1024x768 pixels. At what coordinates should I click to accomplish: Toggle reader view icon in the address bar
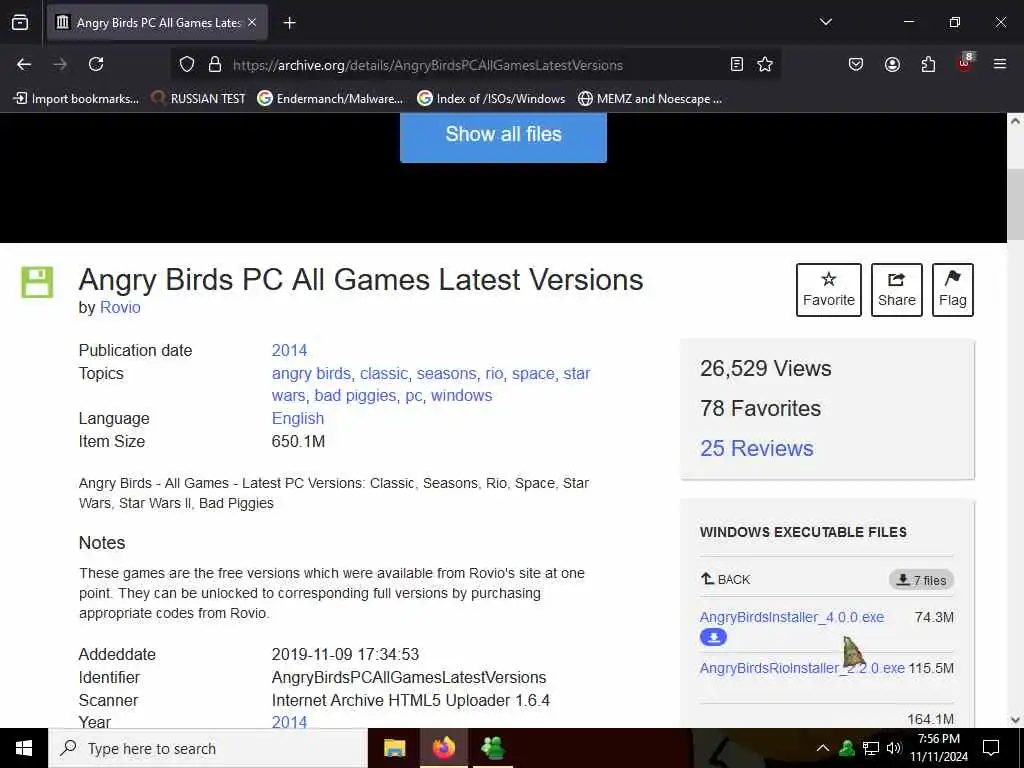[x=737, y=64]
